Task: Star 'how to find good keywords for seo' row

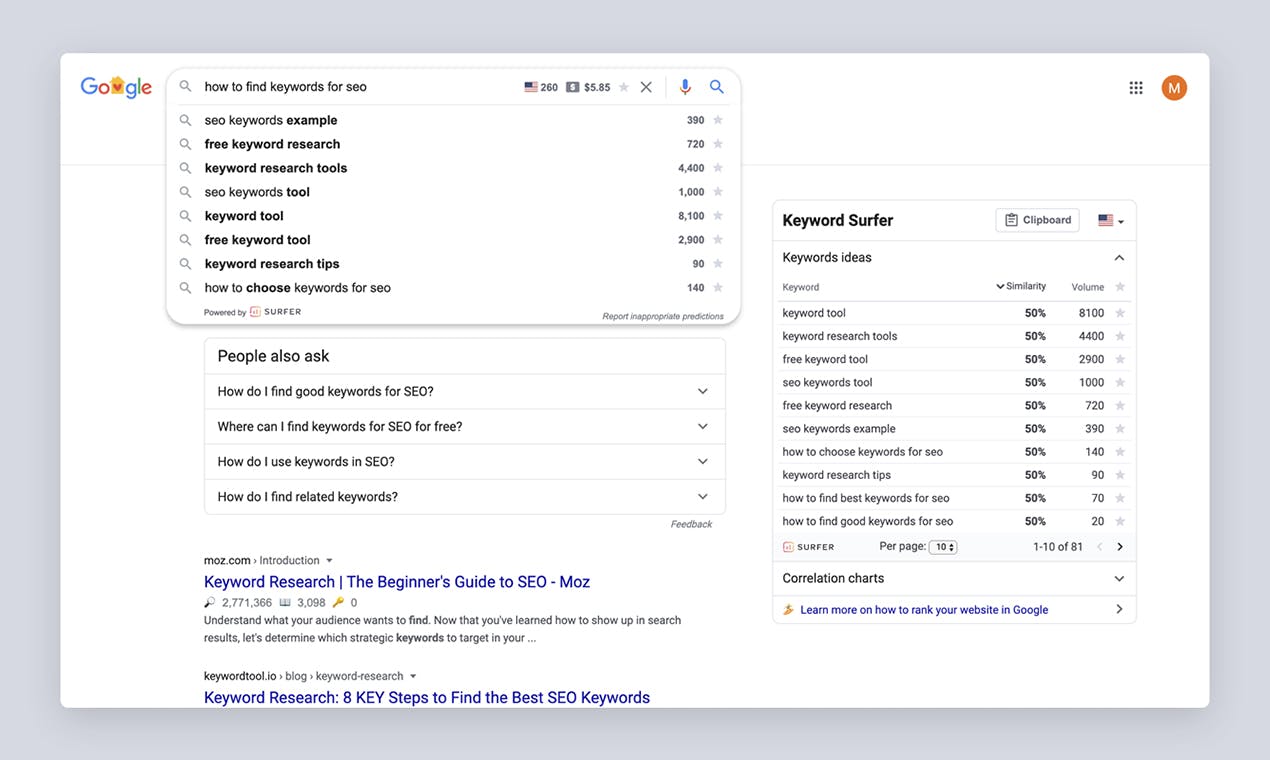Action: 1120,521
